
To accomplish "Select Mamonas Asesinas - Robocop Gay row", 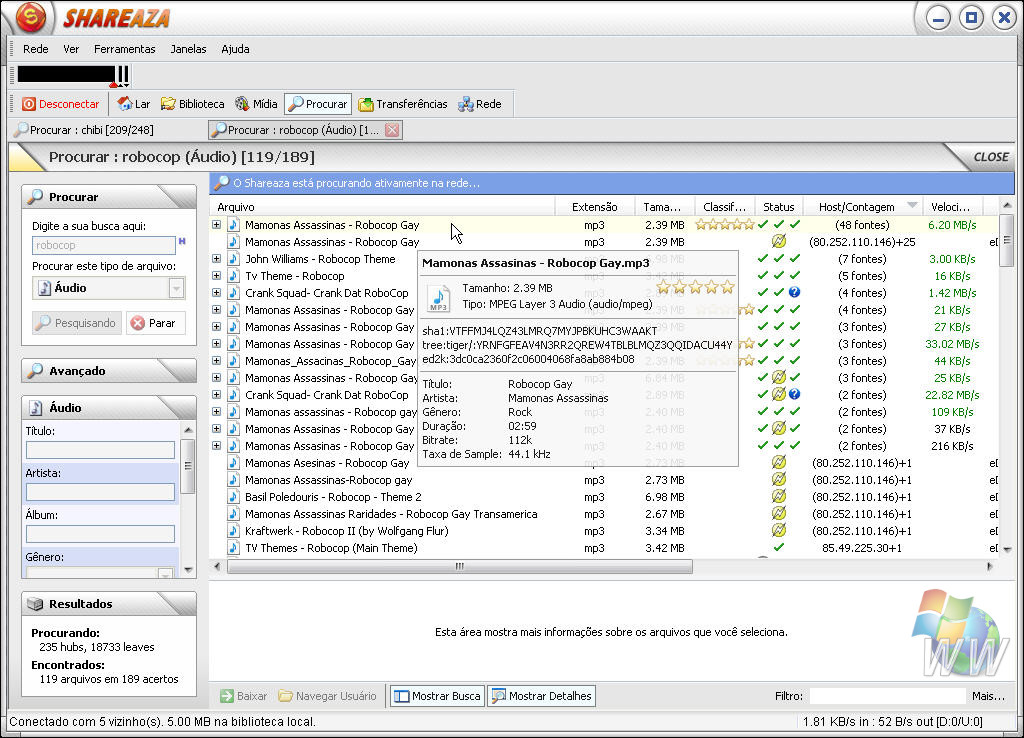I will (x=604, y=463).
